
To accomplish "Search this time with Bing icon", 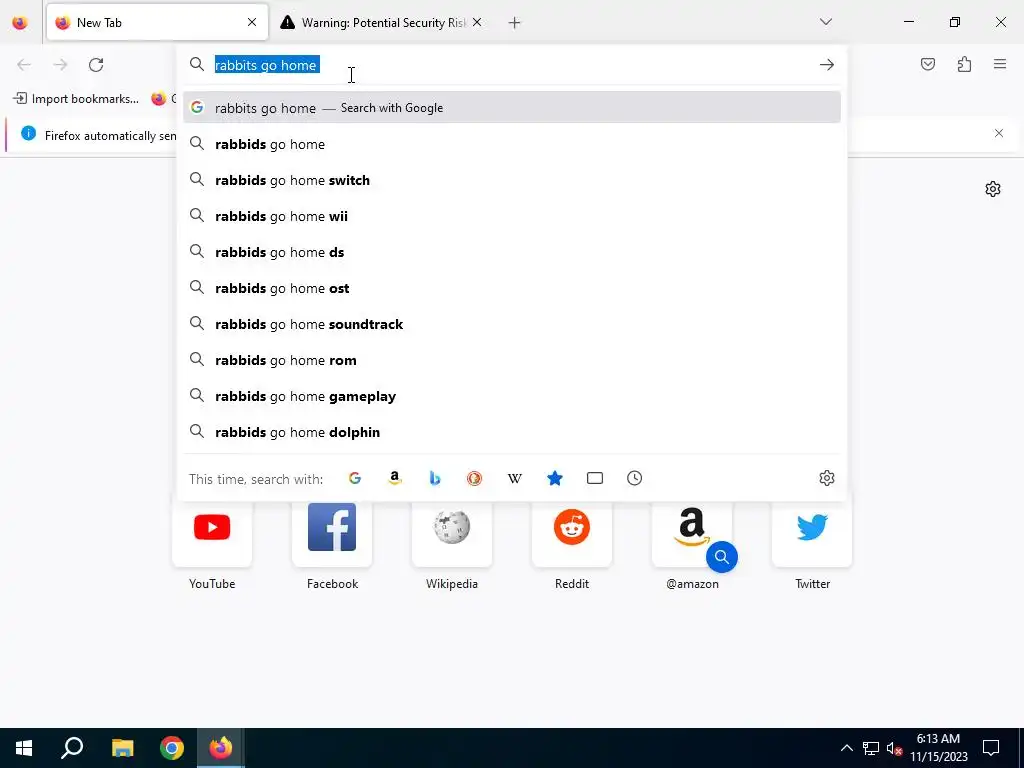I will pos(434,478).
